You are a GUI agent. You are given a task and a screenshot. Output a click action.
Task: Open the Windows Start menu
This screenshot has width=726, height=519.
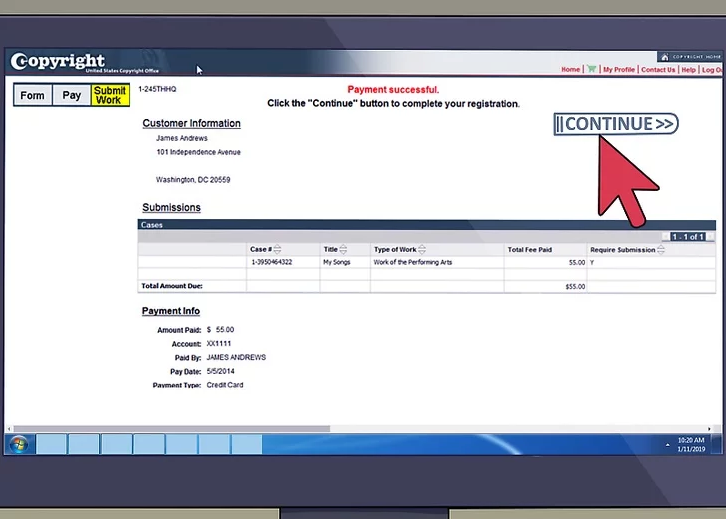tap(20, 443)
